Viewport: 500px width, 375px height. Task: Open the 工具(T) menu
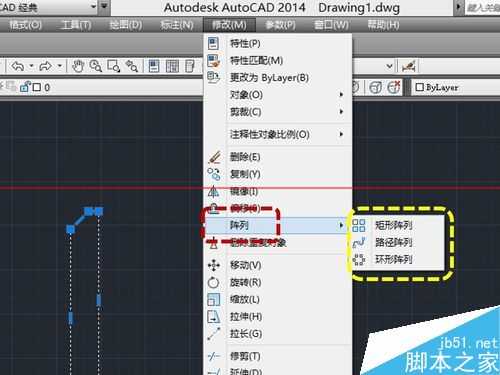click(76, 25)
